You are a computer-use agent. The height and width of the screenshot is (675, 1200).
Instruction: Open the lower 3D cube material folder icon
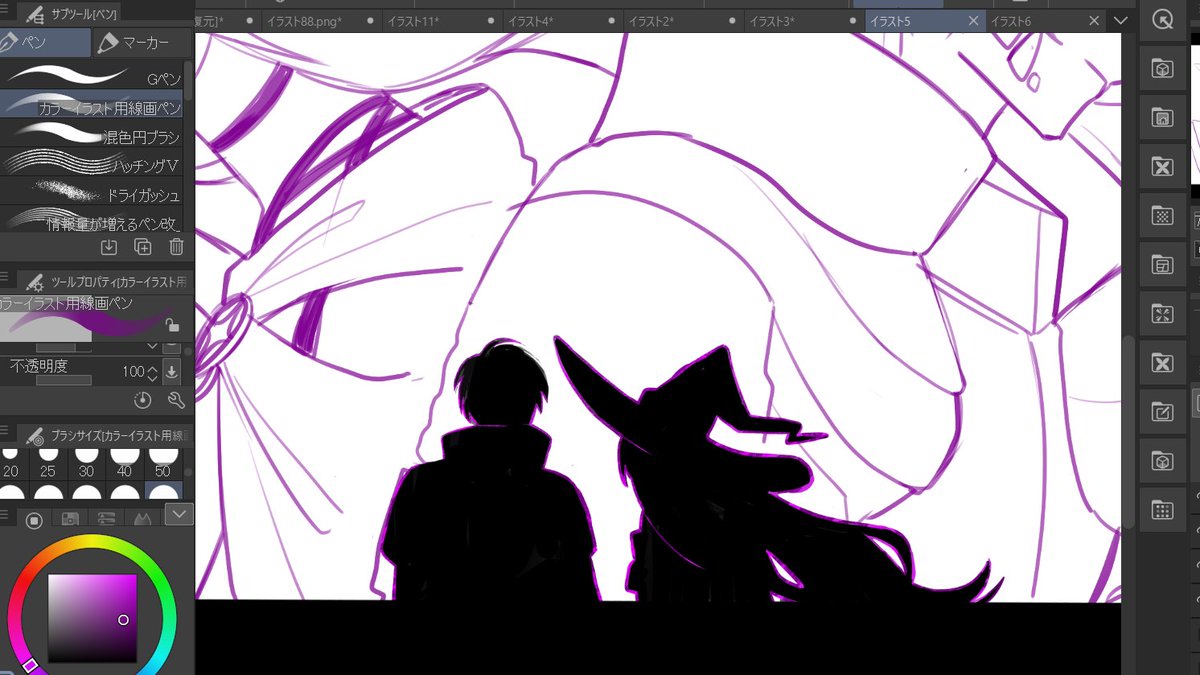point(1162,460)
